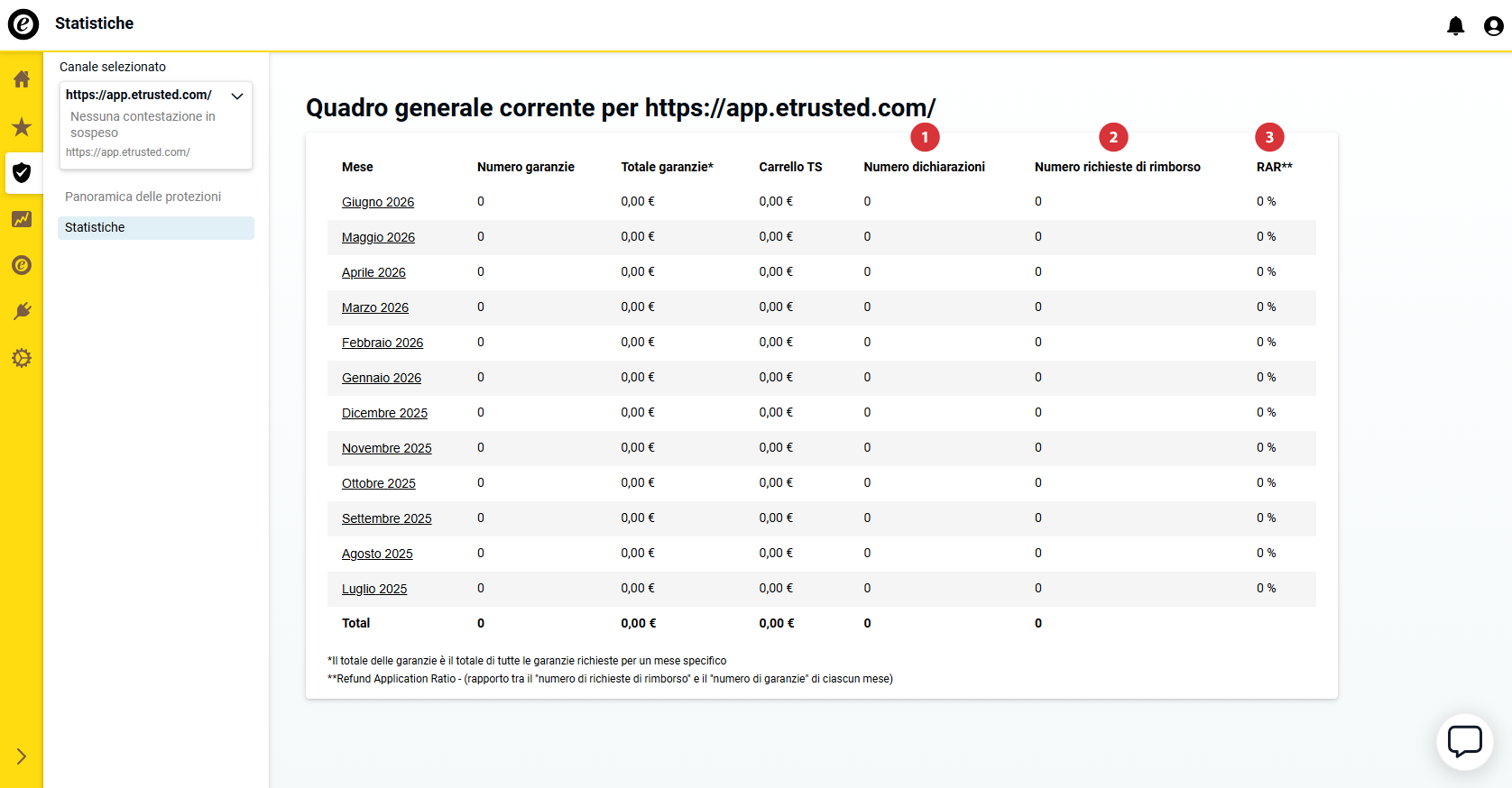Click the Quadro generale corrente heading
Viewport: 1512px width, 788px height.
pyautogui.click(x=621, y=108)
